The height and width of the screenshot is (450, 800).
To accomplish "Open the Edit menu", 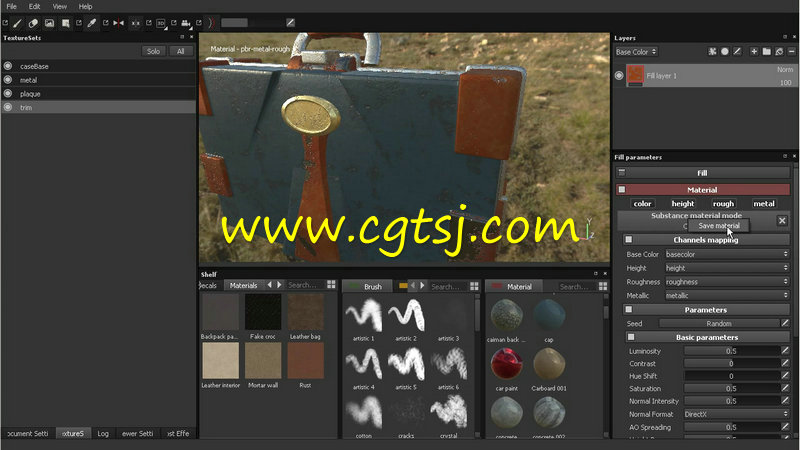I will [x=34, y=7].
